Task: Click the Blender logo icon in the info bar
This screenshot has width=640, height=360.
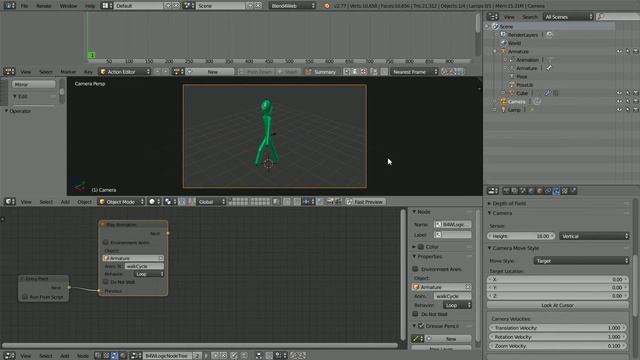Action: [327, 6]
